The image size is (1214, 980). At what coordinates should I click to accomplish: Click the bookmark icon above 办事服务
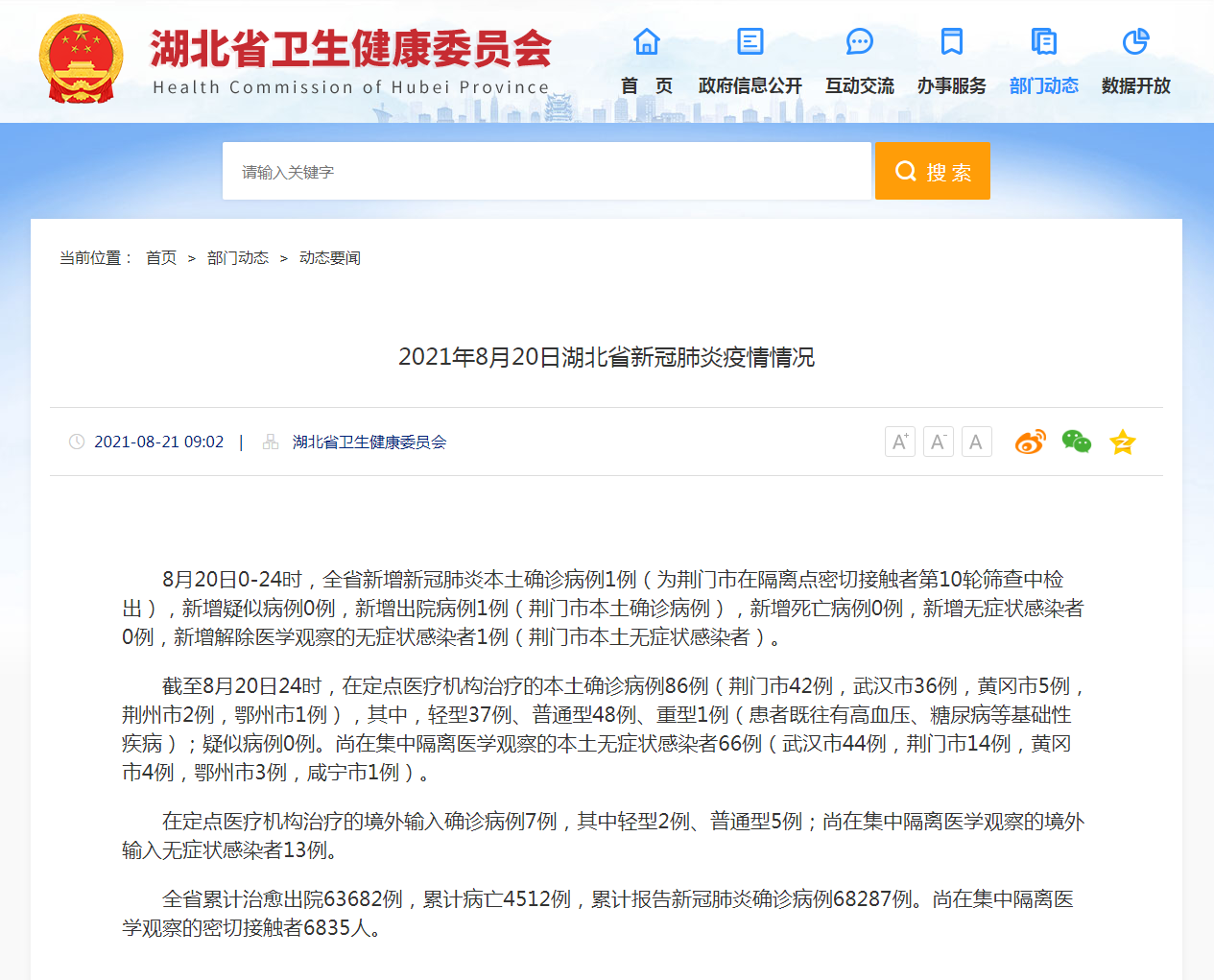click(x=952, y=41)
